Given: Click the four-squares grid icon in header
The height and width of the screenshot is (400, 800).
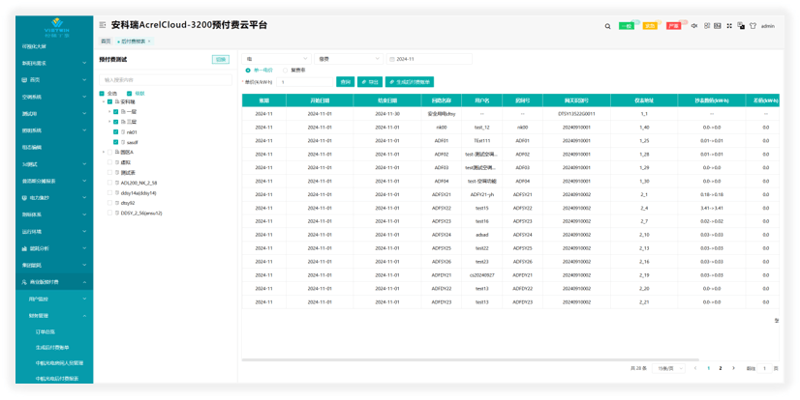Looking at the screenshot, I should click(707, 26).
